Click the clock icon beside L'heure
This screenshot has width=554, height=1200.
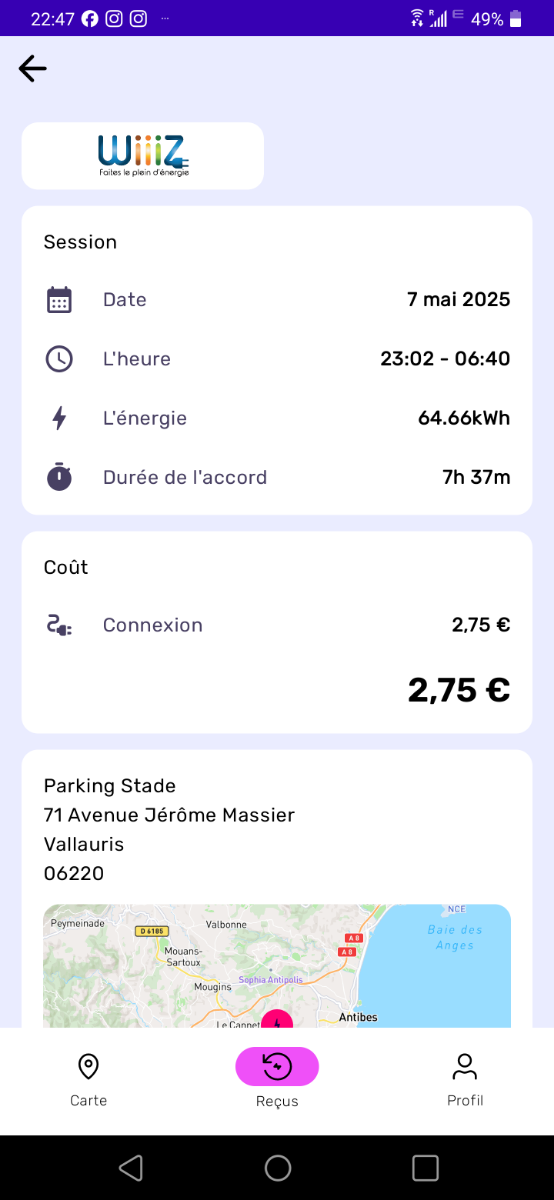[x=59, y=359]
